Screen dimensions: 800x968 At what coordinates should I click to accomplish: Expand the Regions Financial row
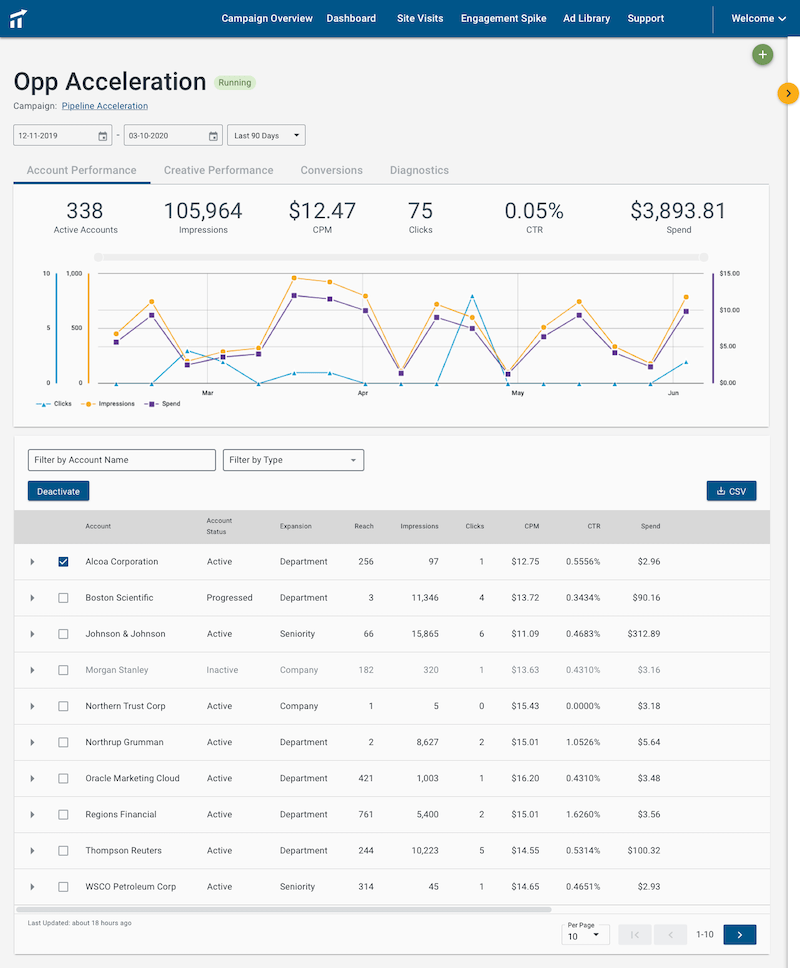pos(32,814)
